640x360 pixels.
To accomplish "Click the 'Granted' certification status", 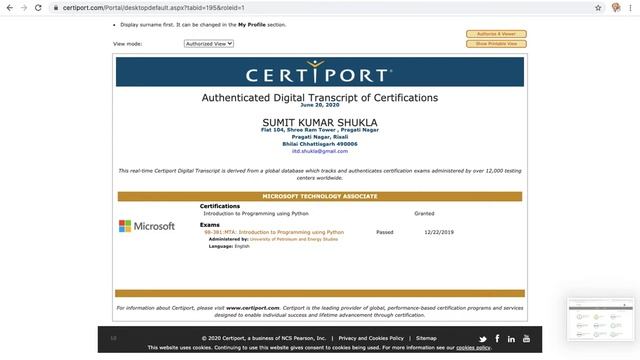I will (x=424, y=213).
